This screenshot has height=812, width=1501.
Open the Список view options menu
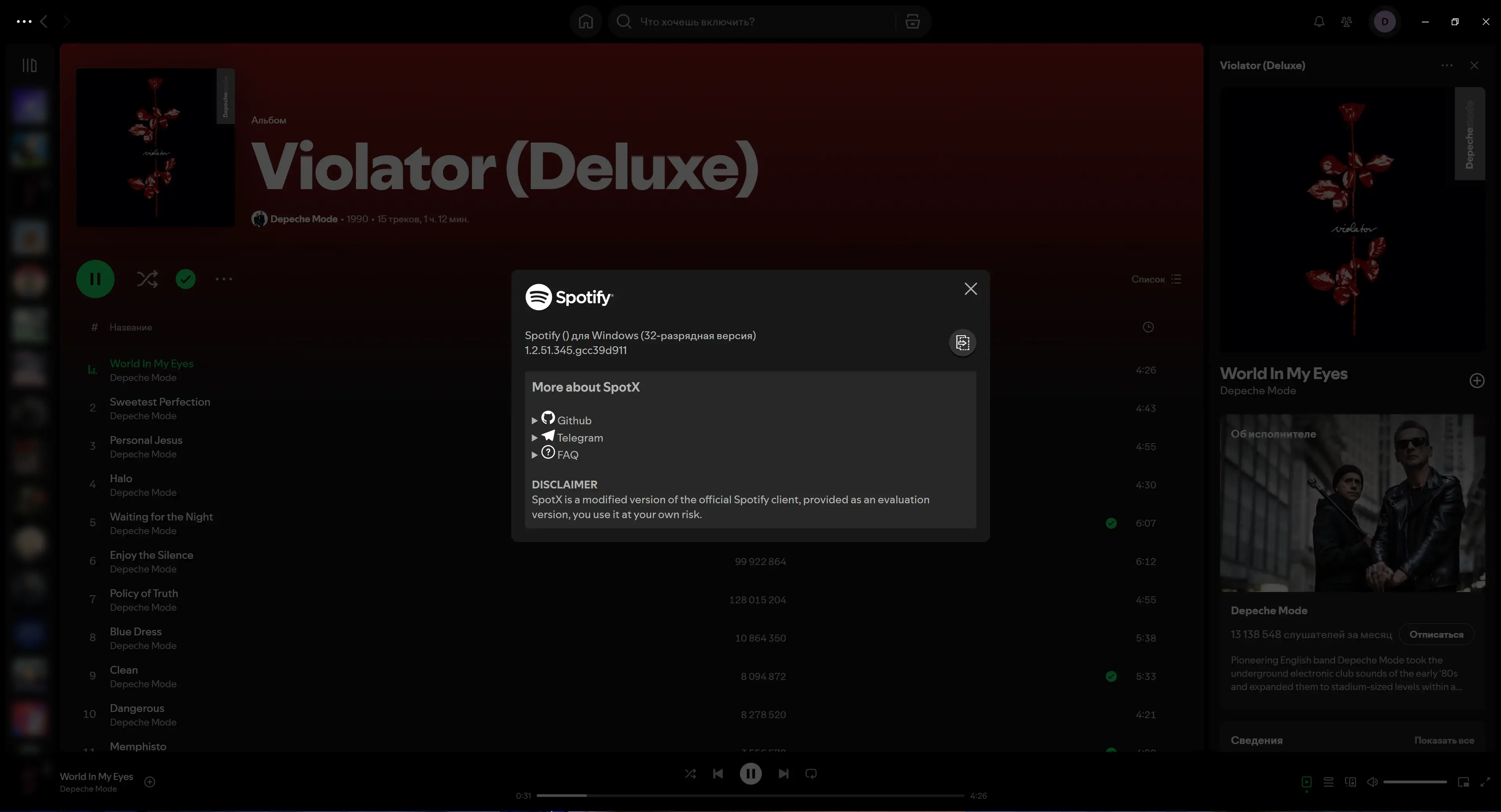point(1156,279)
